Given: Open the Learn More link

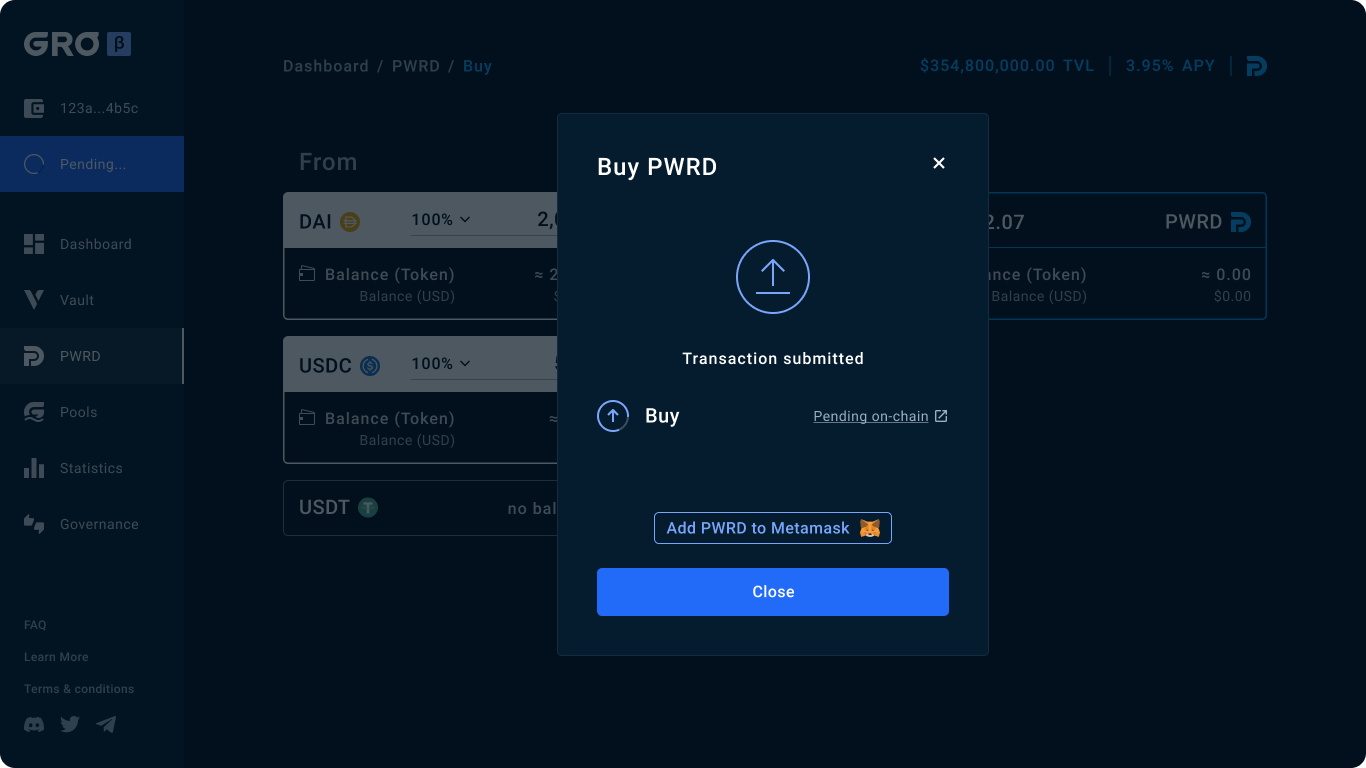Looking at the screenshot, I should point(56,657).
